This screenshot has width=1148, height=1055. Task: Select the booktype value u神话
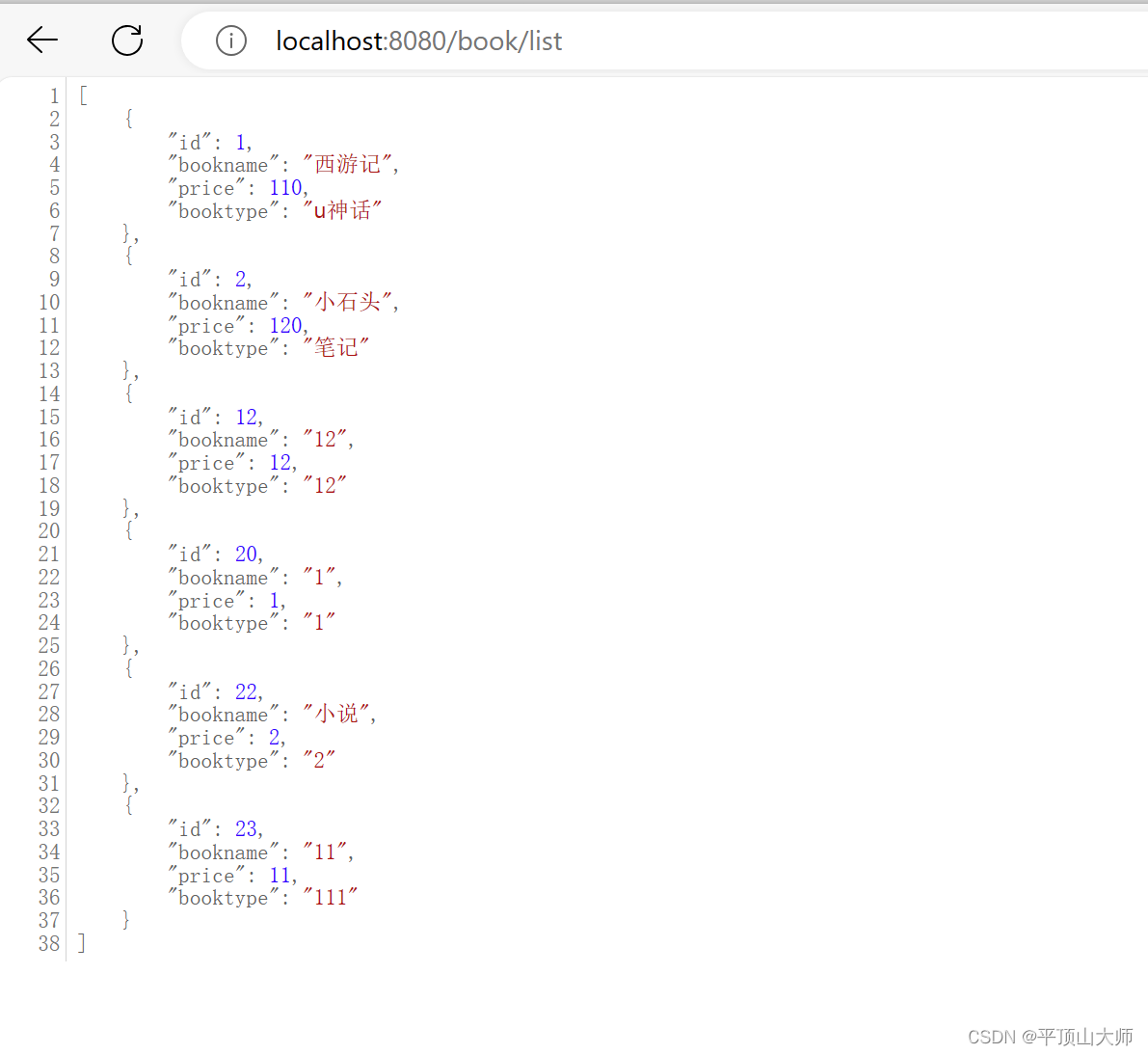(x=342, y=210)
